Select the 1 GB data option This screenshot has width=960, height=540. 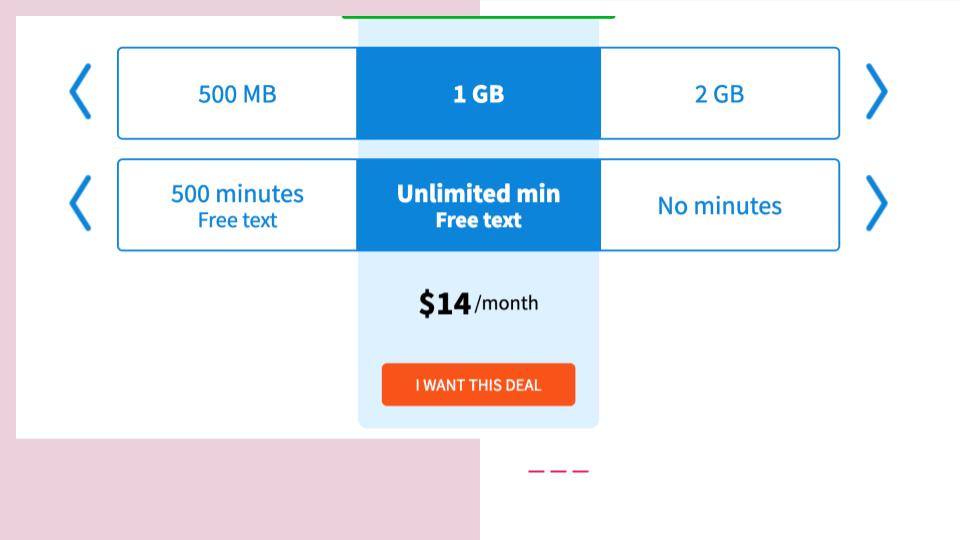pyautogui.click(x=478, y=94)
